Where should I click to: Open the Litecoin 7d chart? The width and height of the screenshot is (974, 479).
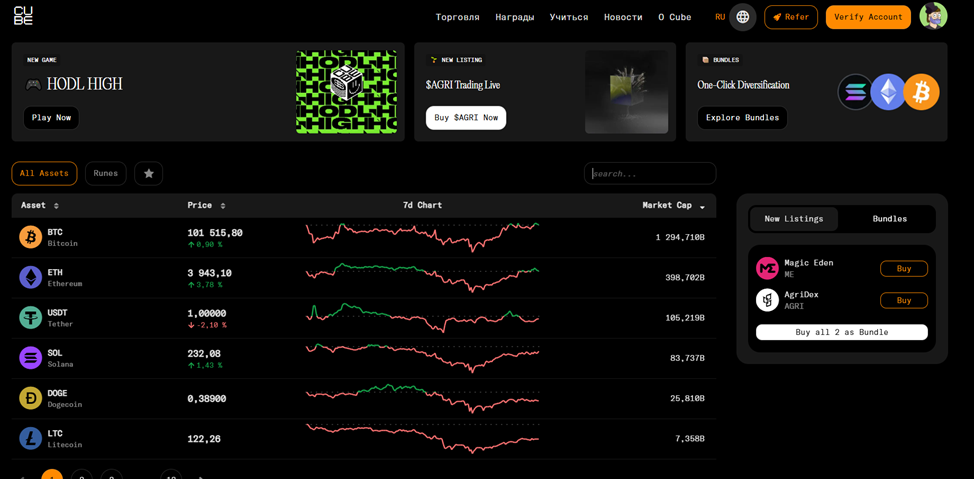tap(422, 439)
